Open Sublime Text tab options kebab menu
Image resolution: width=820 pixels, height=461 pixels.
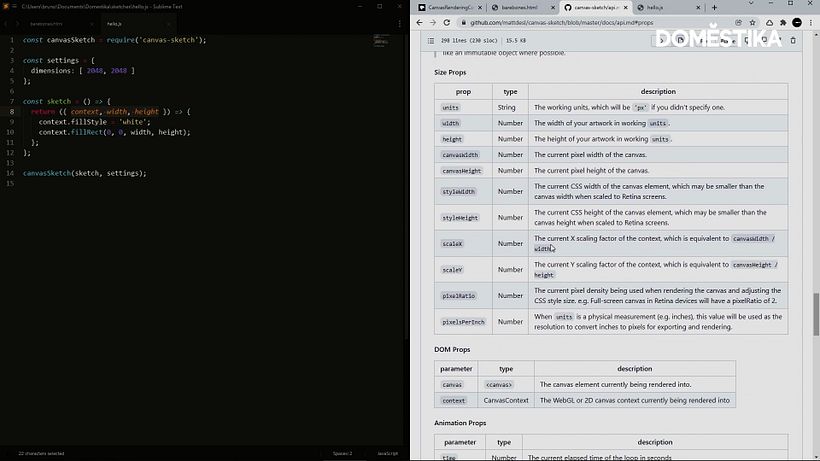click(x=400, y=24)
